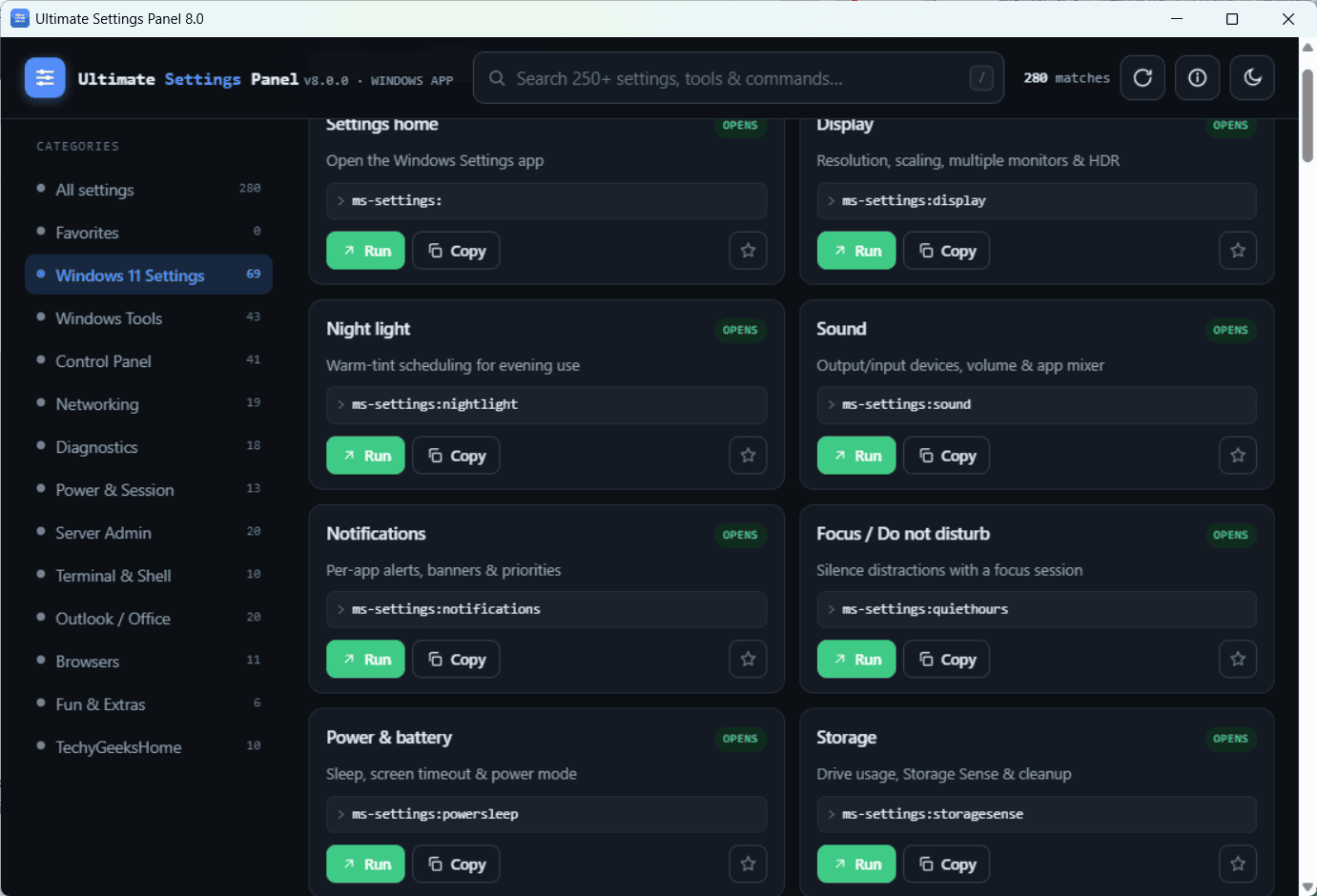Copy the Notifications command

[x=457, y=660]
